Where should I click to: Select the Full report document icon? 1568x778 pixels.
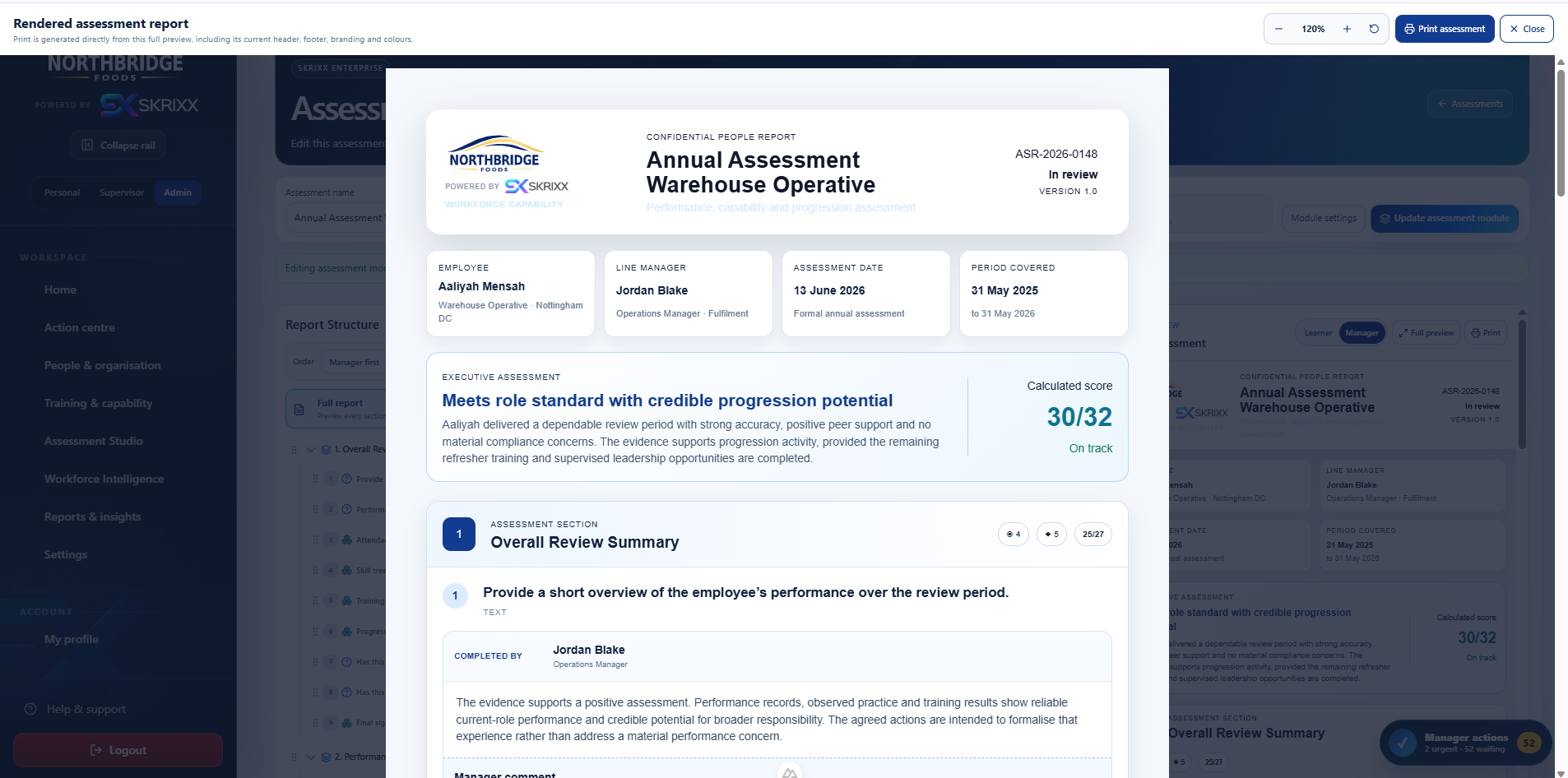point(299,410)
